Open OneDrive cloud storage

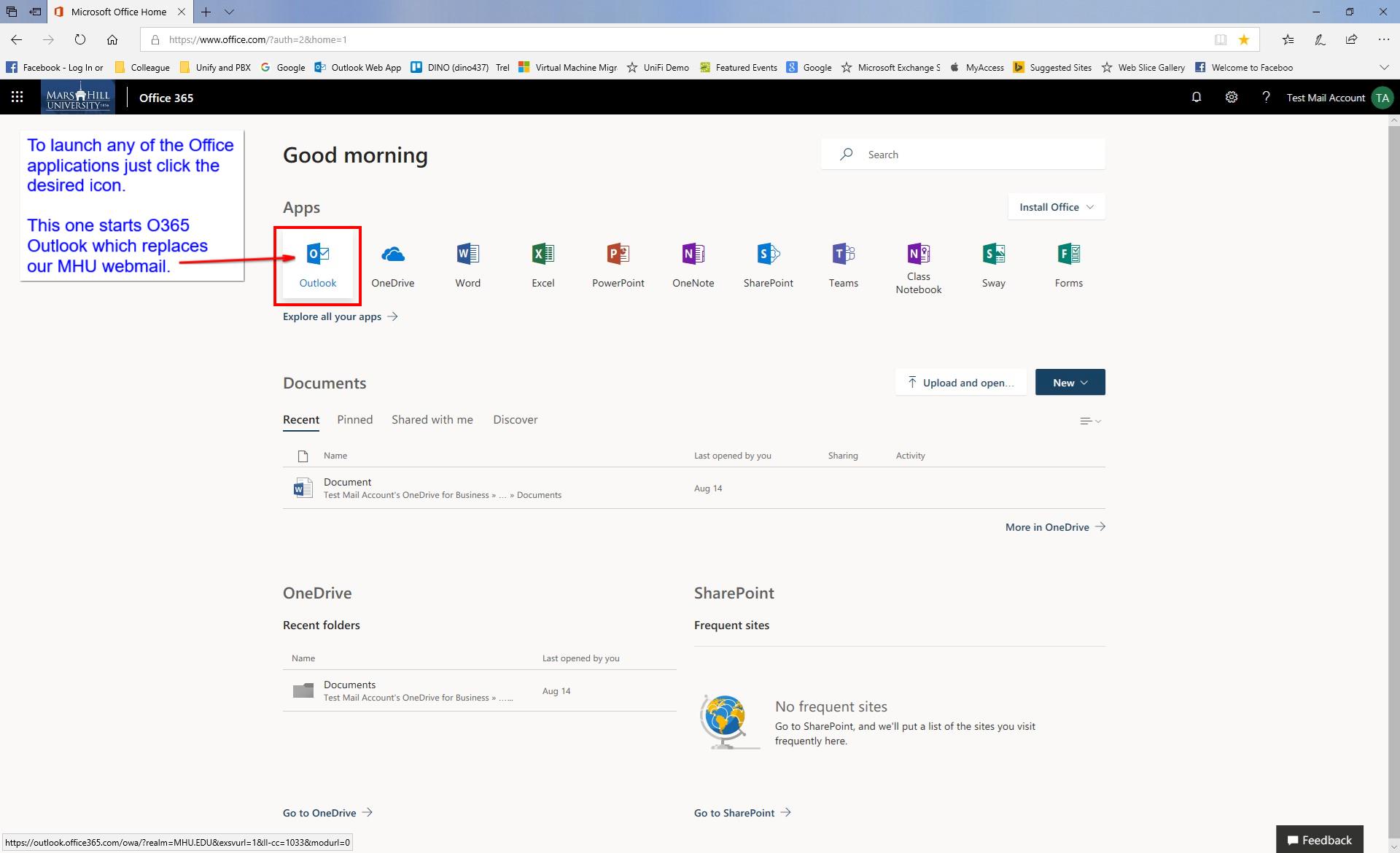pos(392,262)
